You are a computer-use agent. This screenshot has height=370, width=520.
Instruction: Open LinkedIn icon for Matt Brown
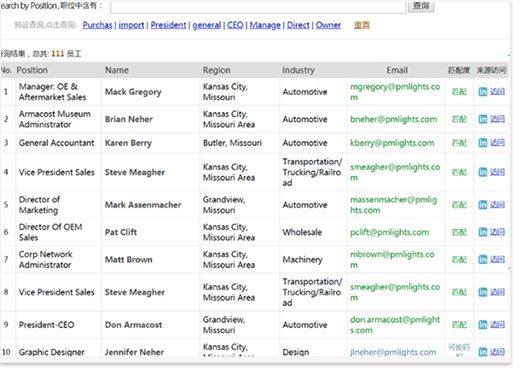[483, 259]
